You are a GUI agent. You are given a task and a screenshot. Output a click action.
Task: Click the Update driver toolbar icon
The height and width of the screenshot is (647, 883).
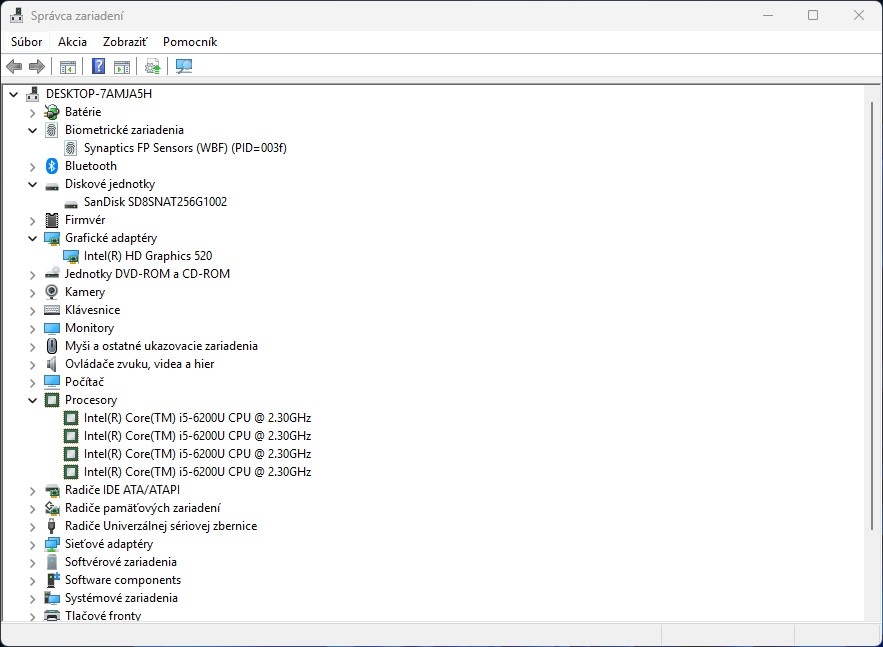(152, 67)
